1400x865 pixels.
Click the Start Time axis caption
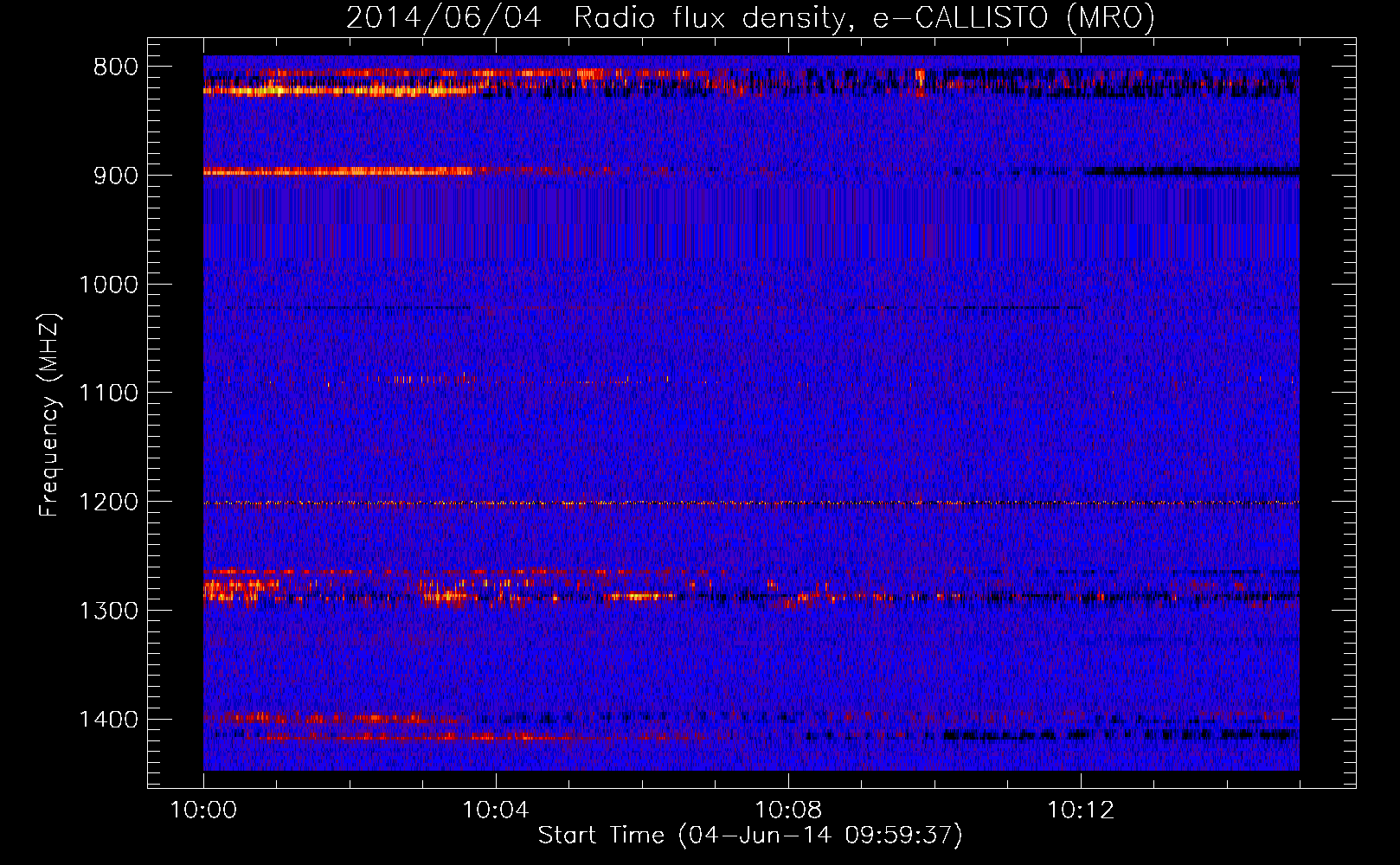click(750, 836)
